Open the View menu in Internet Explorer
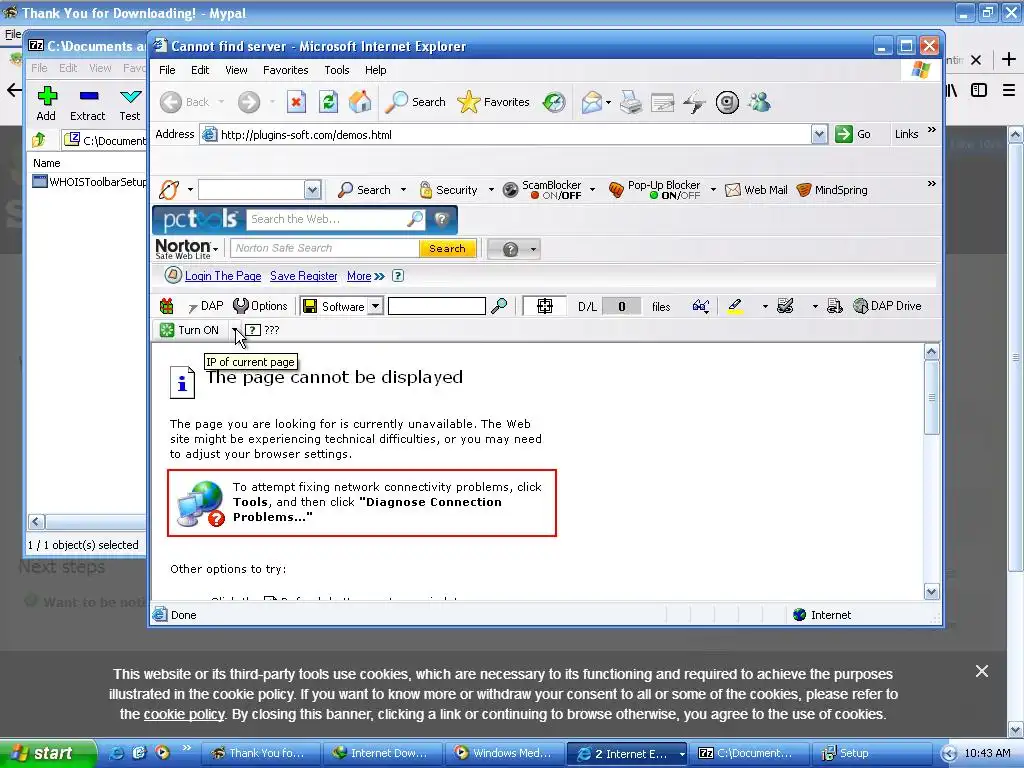Viewport: 1024px width, 768px height. tap(236, 70)
